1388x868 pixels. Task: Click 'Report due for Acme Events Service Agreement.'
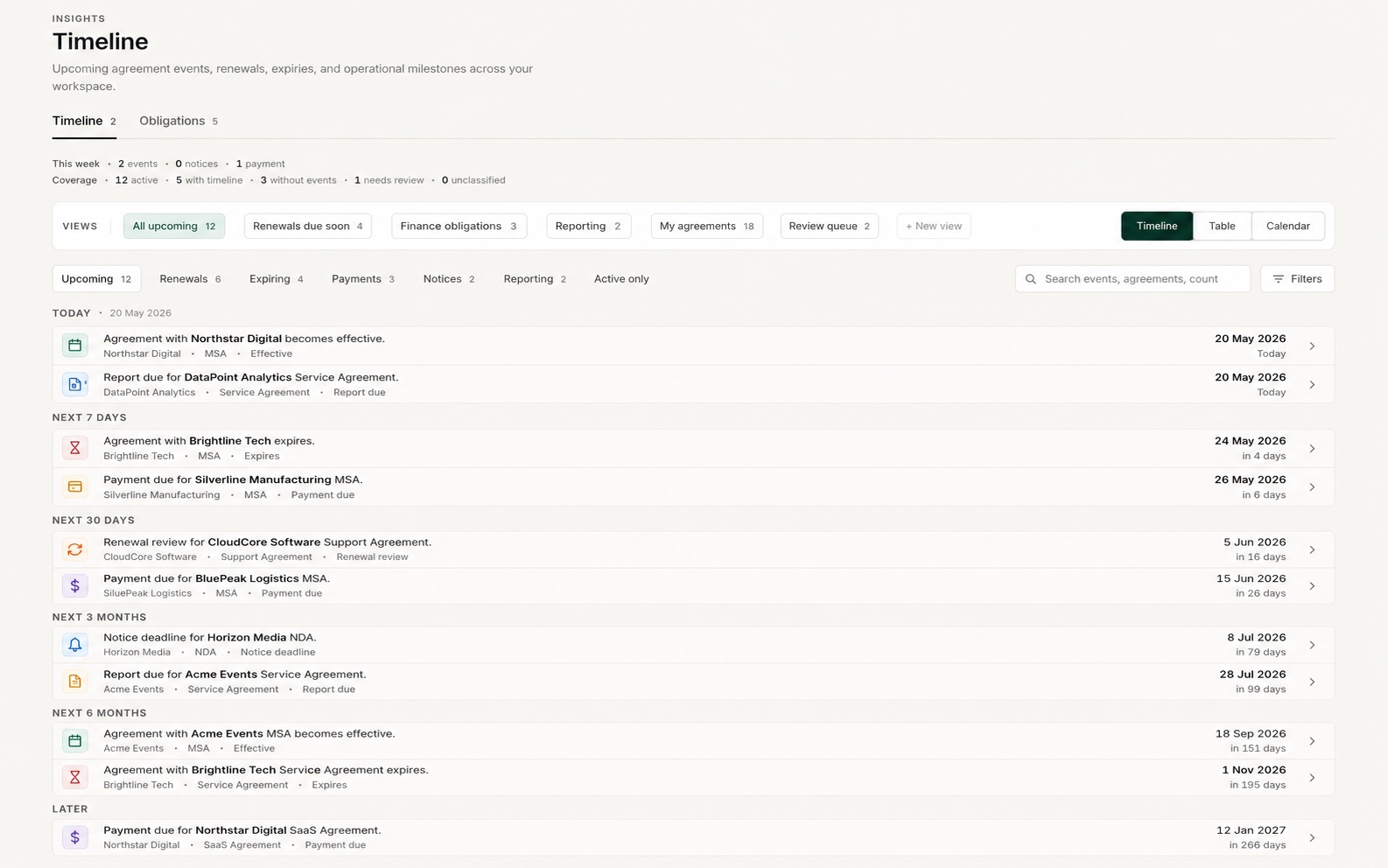pyautogui.click(x=235, y=675)
